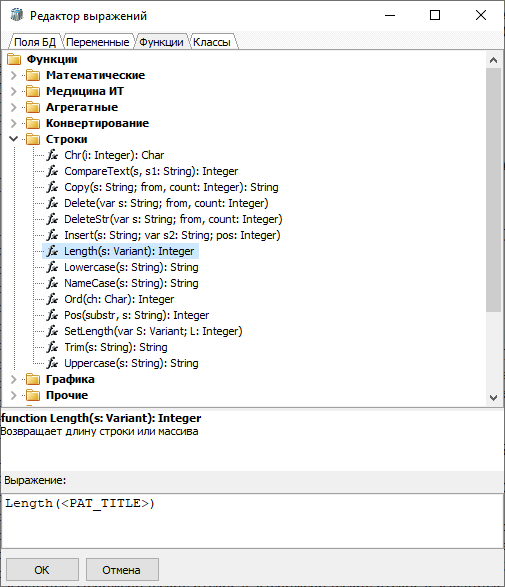Click the root Функции folder icon
Viewport: 505px width, 587px height.
point(14,59)
